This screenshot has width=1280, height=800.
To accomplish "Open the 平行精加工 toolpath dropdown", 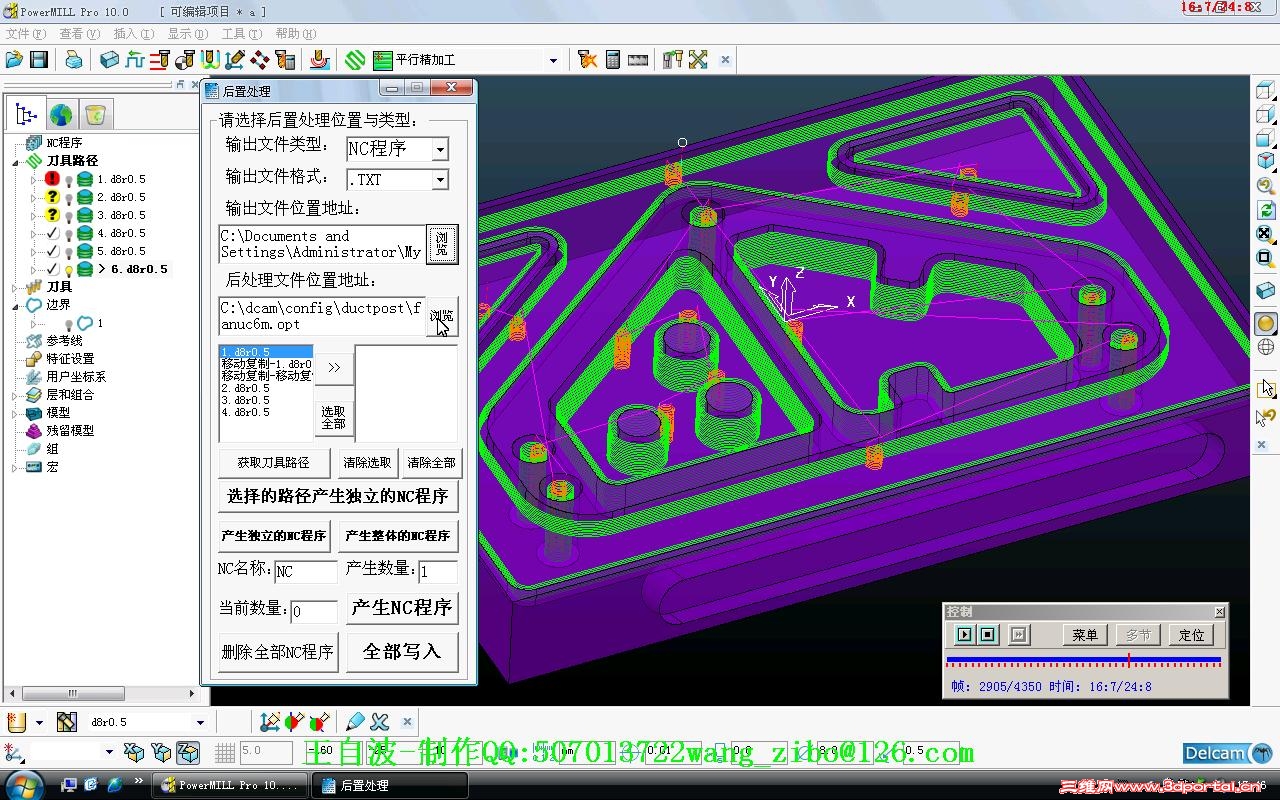I will point(553,60).
